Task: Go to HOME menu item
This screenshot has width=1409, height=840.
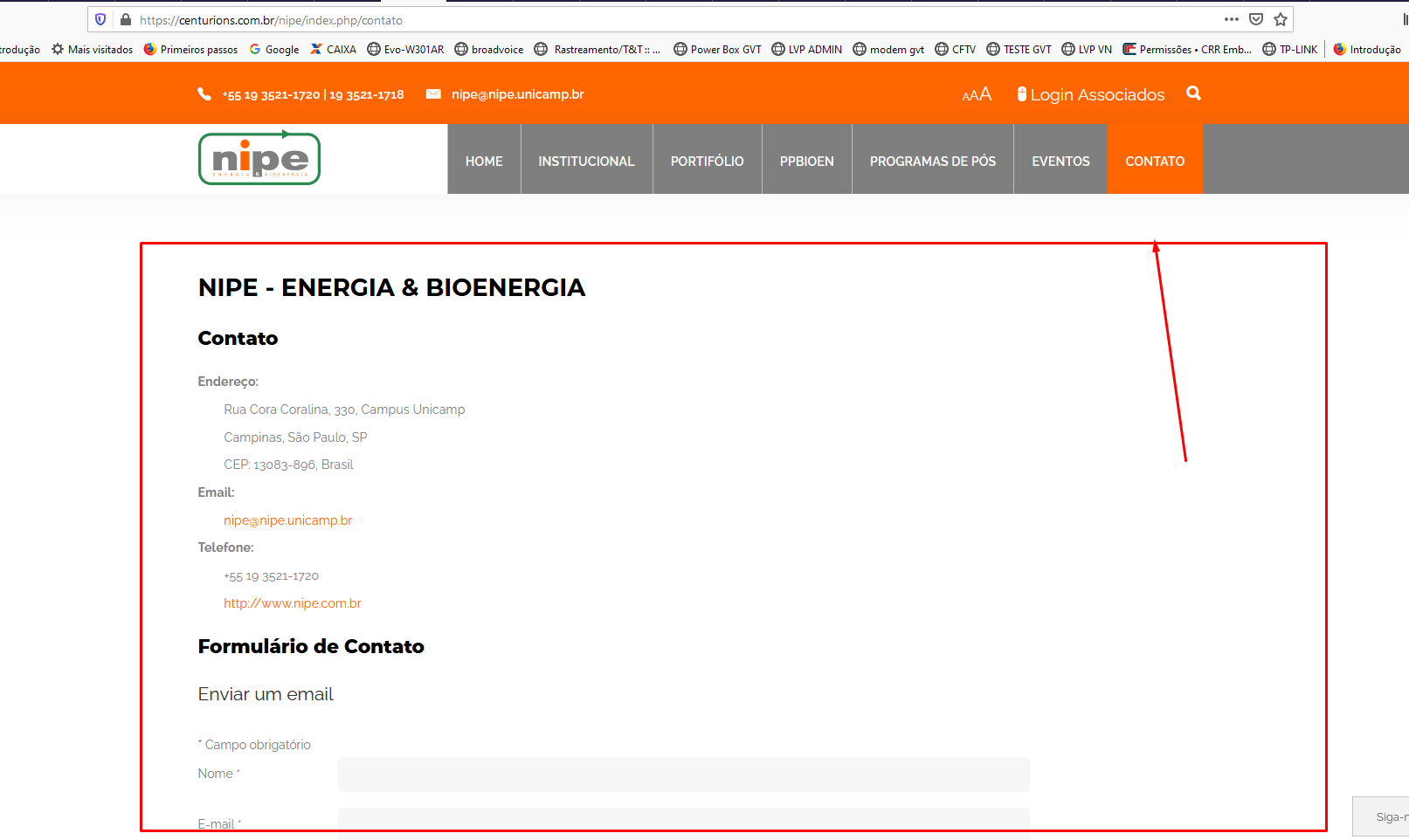Action: (484, 159)
